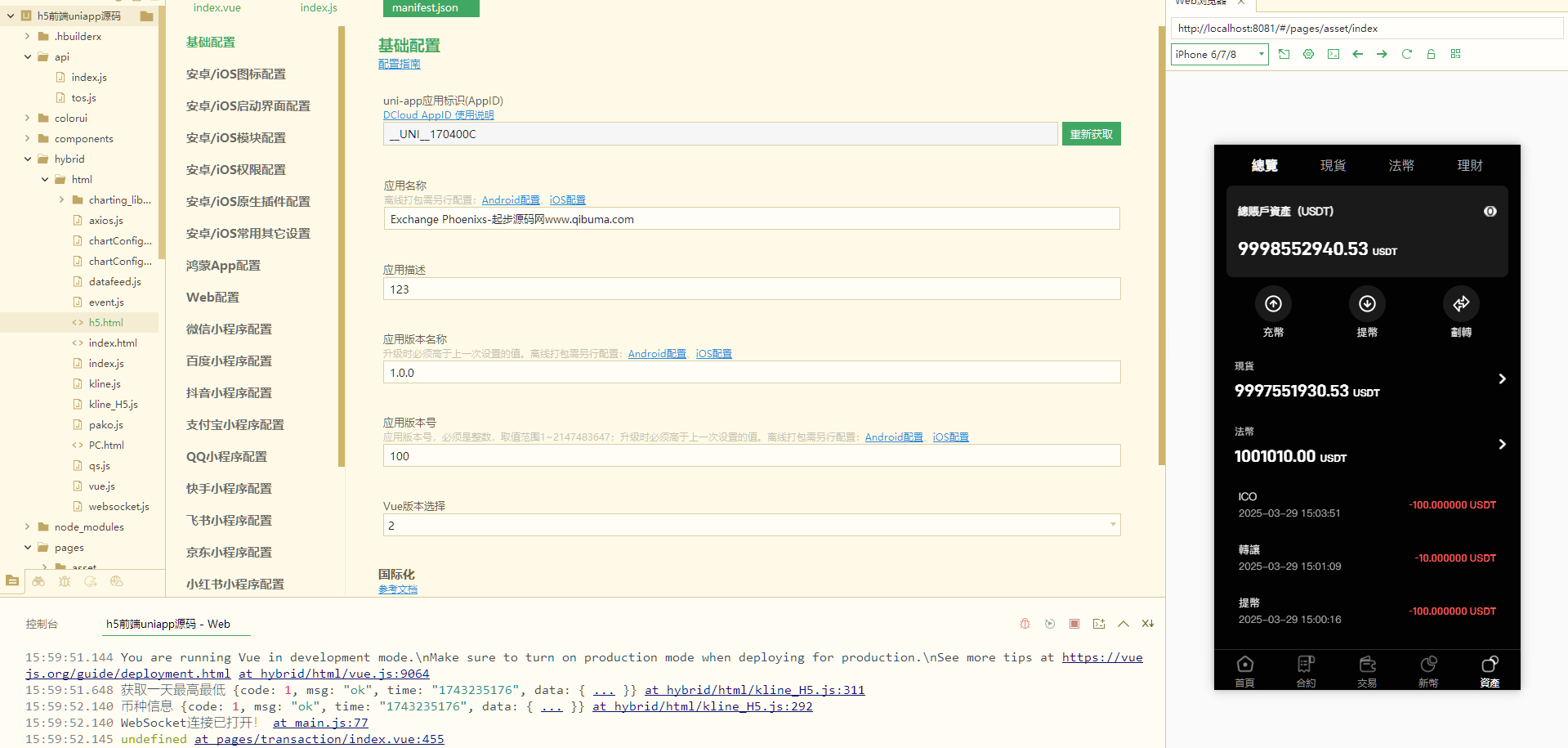The height and width of the screenshot is (748, 1568).
Task: Clear the console output log
Action: pyautogui.click(x=1148, y=624)
